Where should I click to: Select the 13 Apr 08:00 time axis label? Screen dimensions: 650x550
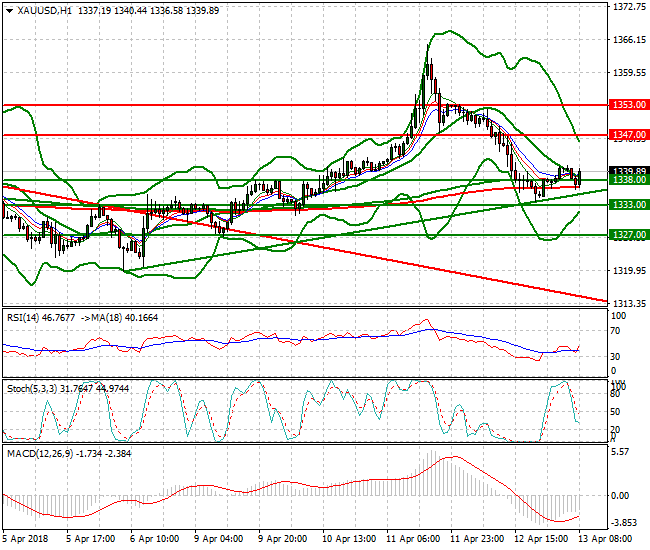(605, 539)
